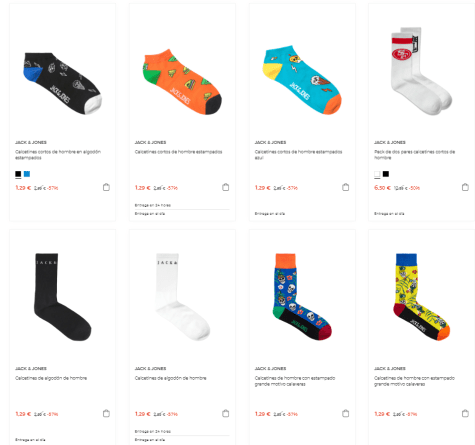Open orange pizza sock product image
Image resolution: width=475 pixels, height=445 pixels.
point(182,82)
